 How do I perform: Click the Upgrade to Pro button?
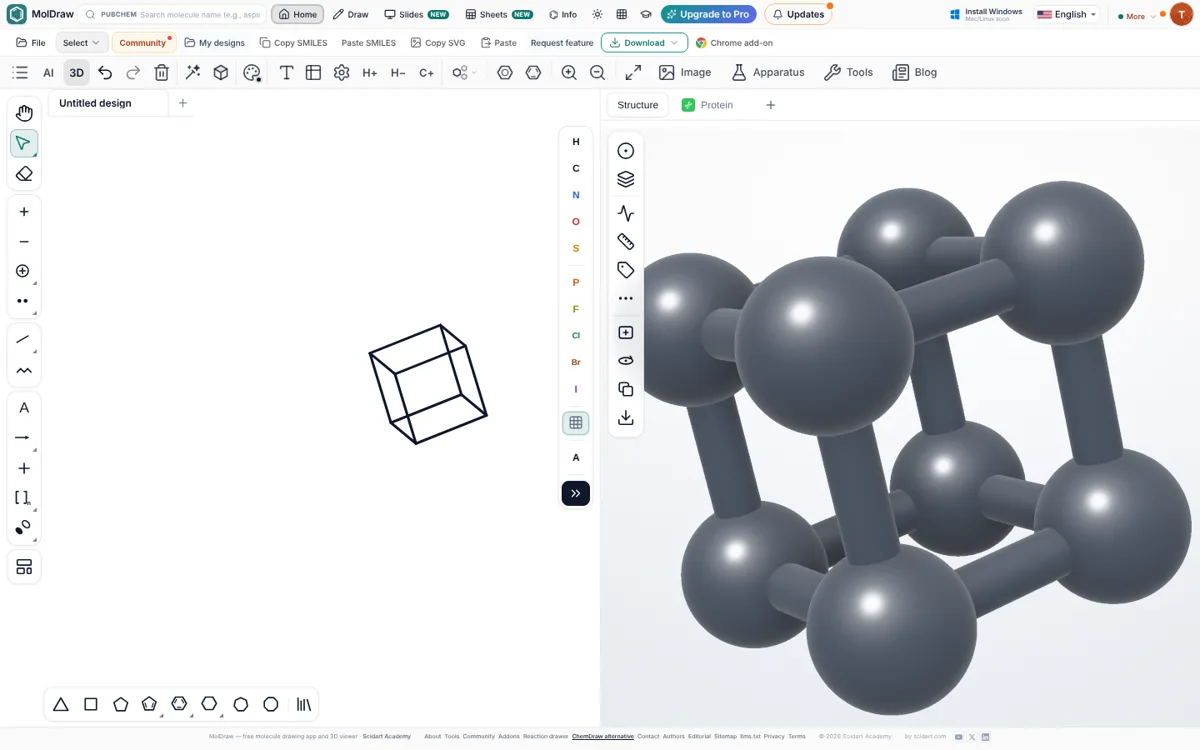point(708,15)
